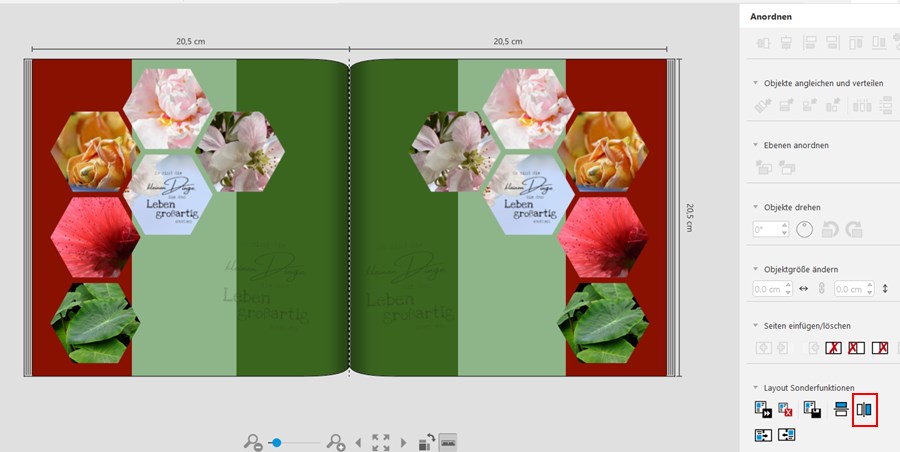Click the object width field

773,289
